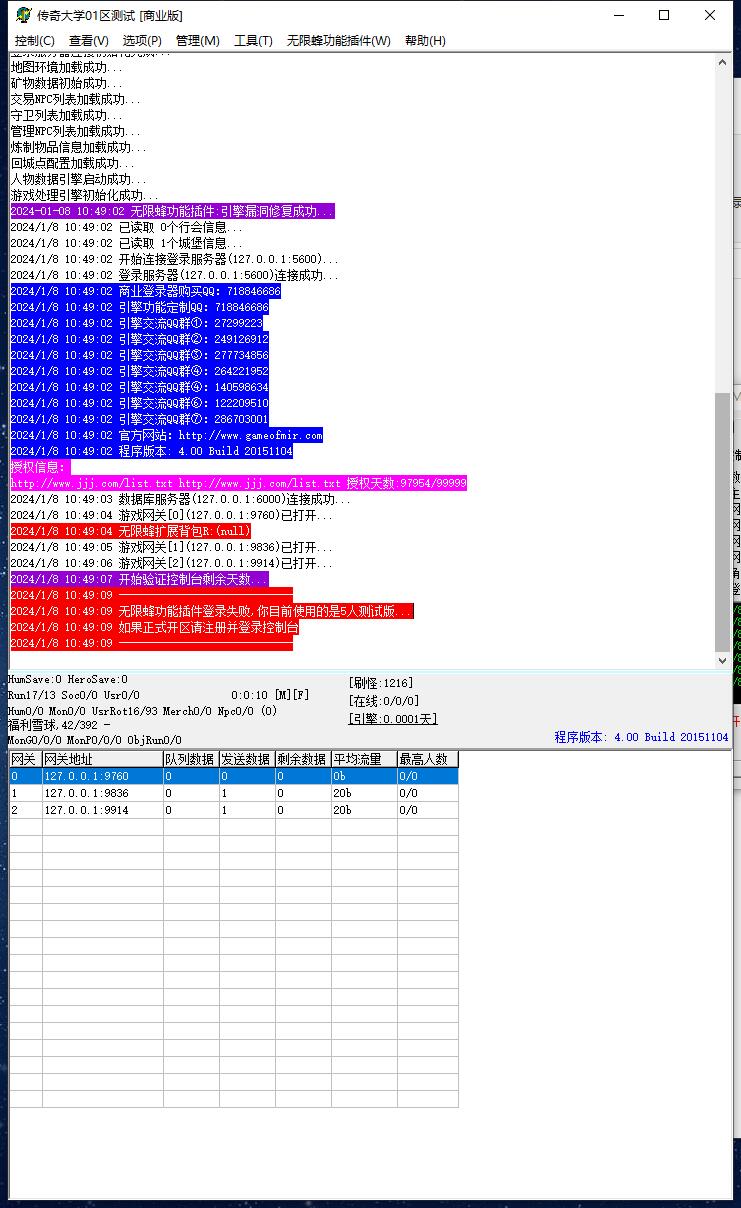Click 0/0 最高人数 cell in gateway 0 row
This screenshot has width=741, height=1208.
tap(428, 776)
